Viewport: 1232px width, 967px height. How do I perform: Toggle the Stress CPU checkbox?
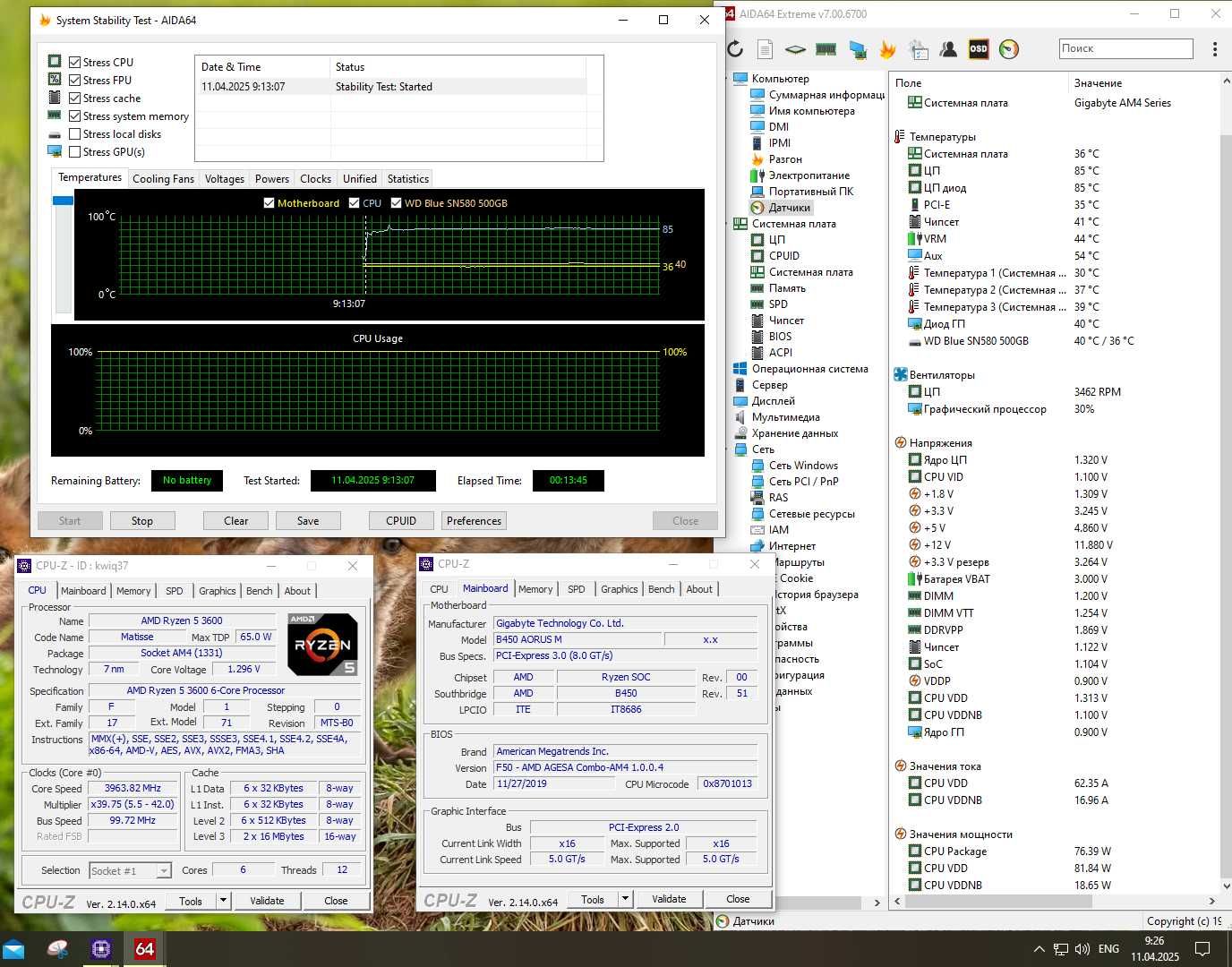coord(75,63)
